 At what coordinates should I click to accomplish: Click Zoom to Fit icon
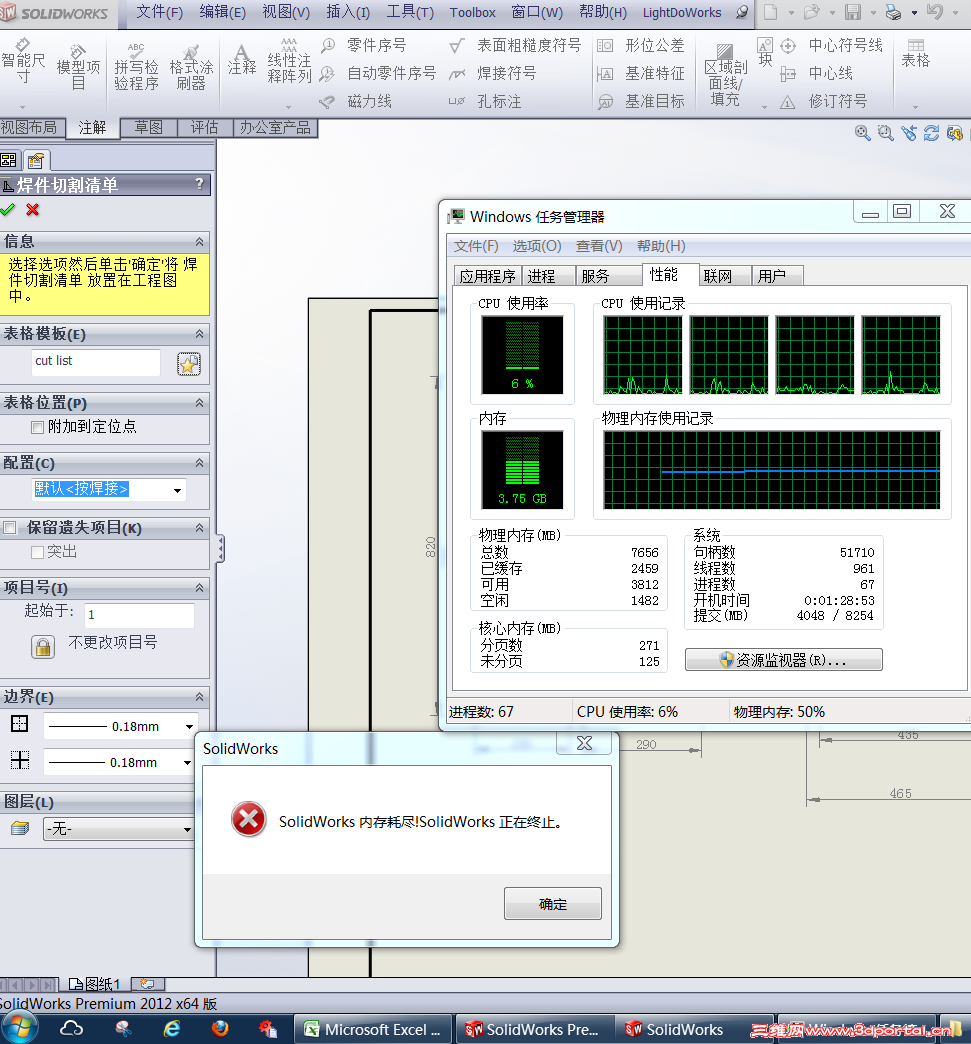(862, 133)
